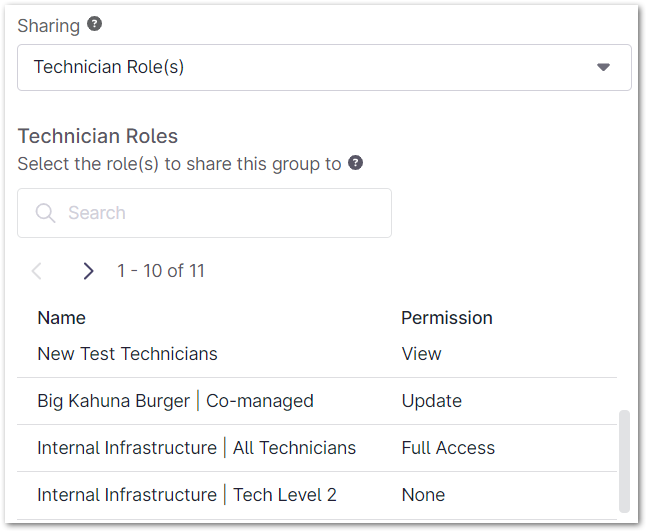Expand the Sharing dropdown arrow
Viewport: 647px width, 532px height.
[603, 67]
